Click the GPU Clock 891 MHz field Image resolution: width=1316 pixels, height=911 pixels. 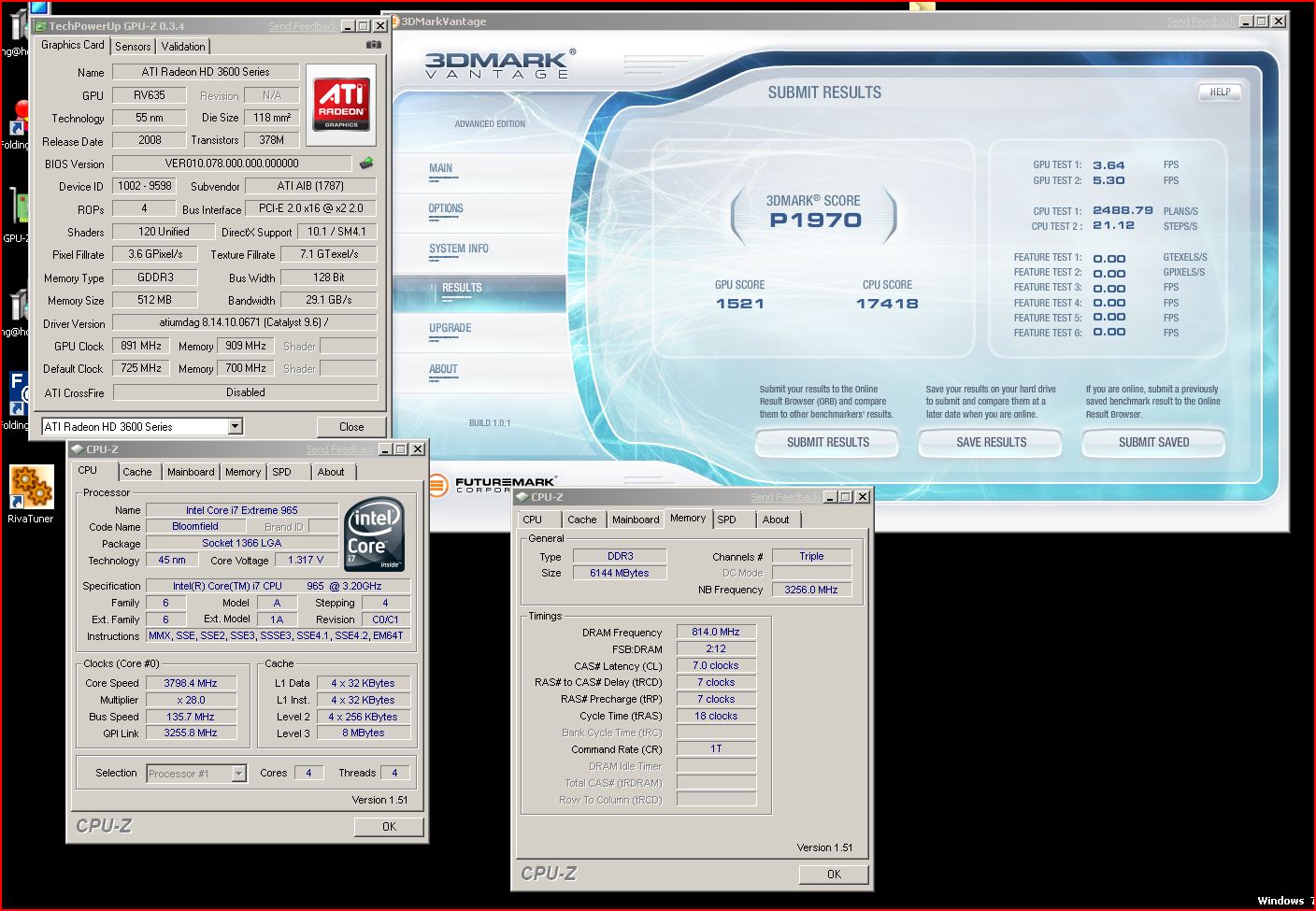[x=141, y=346]
